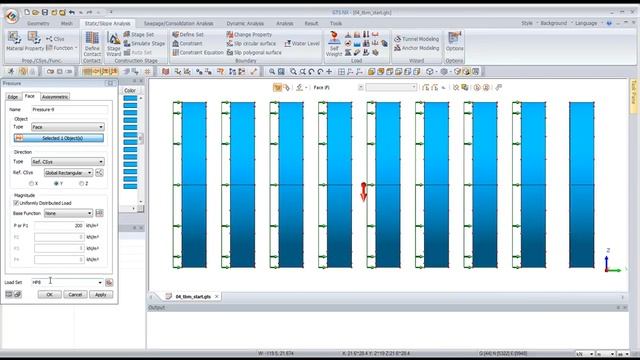Click the Save icon in quick access toolbar

coord(45,13)
